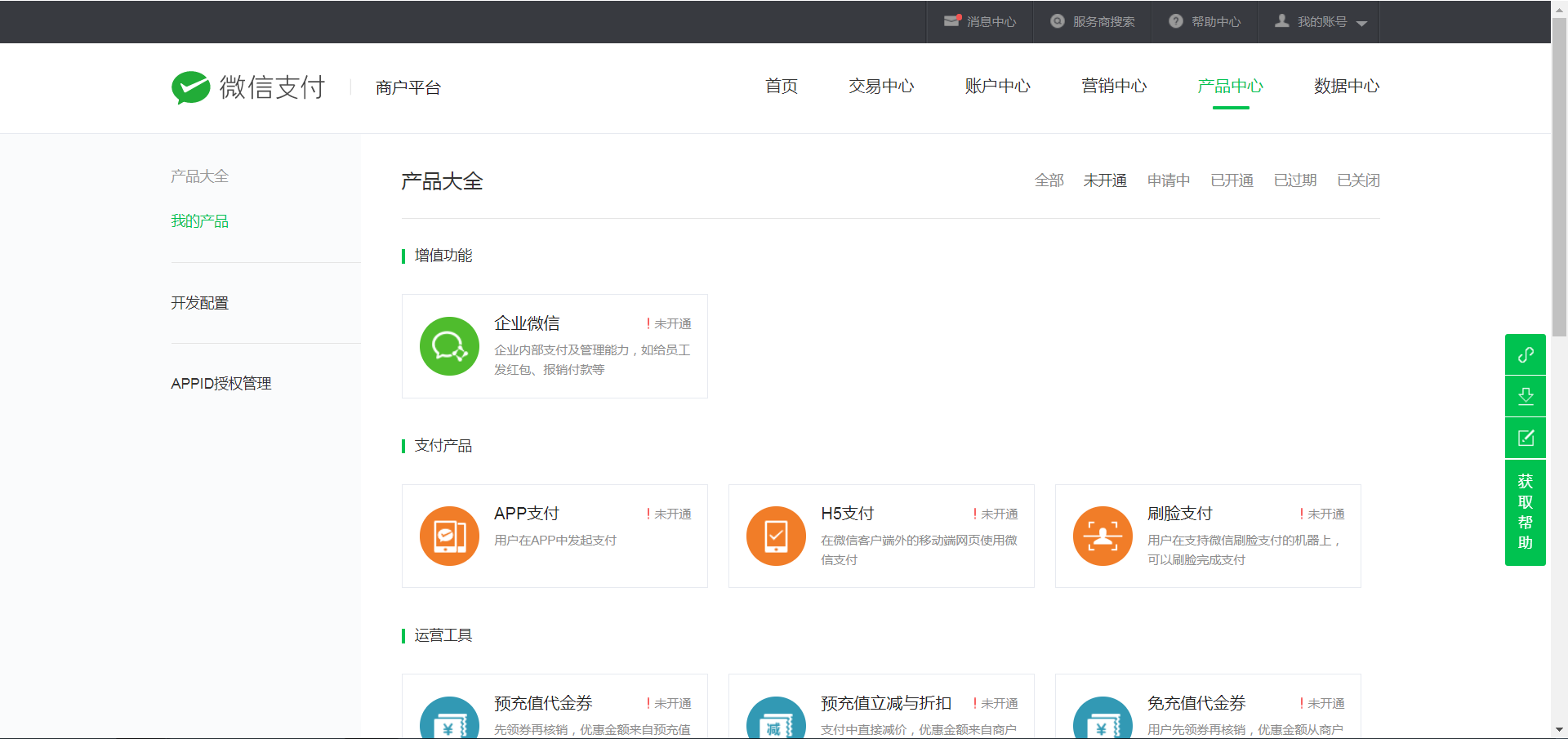
Task: Click the 企业微信 green chat icon
Action: 449,346
